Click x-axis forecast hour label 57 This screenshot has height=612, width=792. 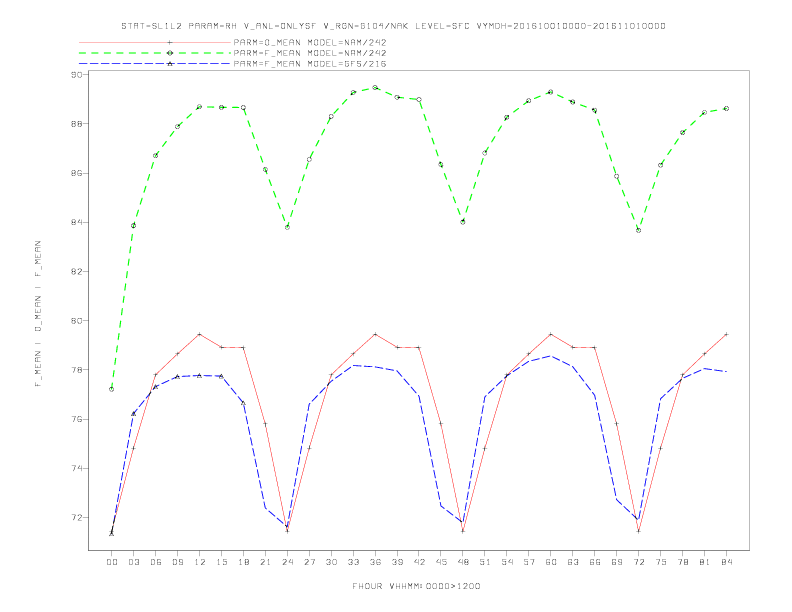pos(529,562)
